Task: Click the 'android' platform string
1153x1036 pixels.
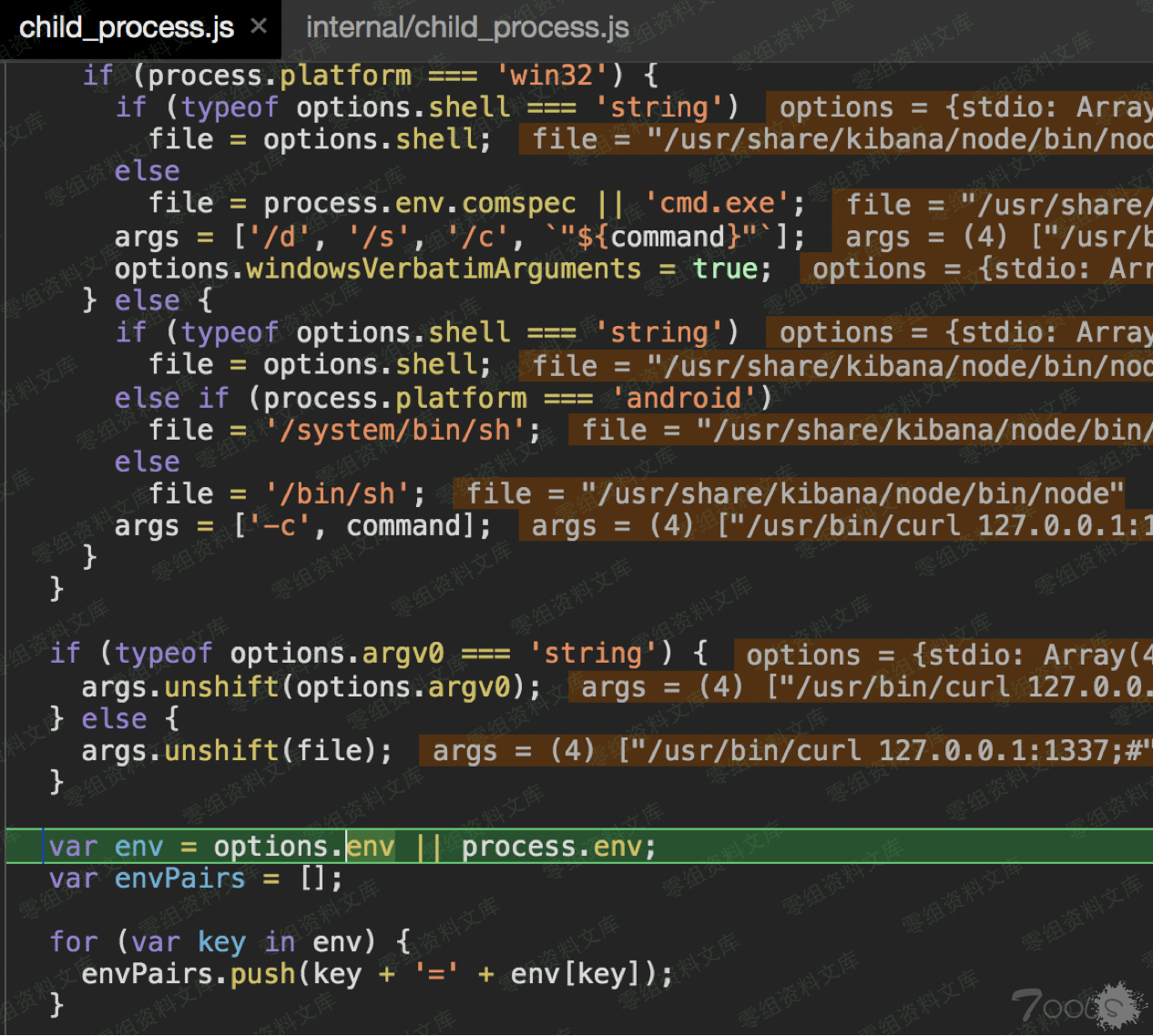Action: click(683, 398)
